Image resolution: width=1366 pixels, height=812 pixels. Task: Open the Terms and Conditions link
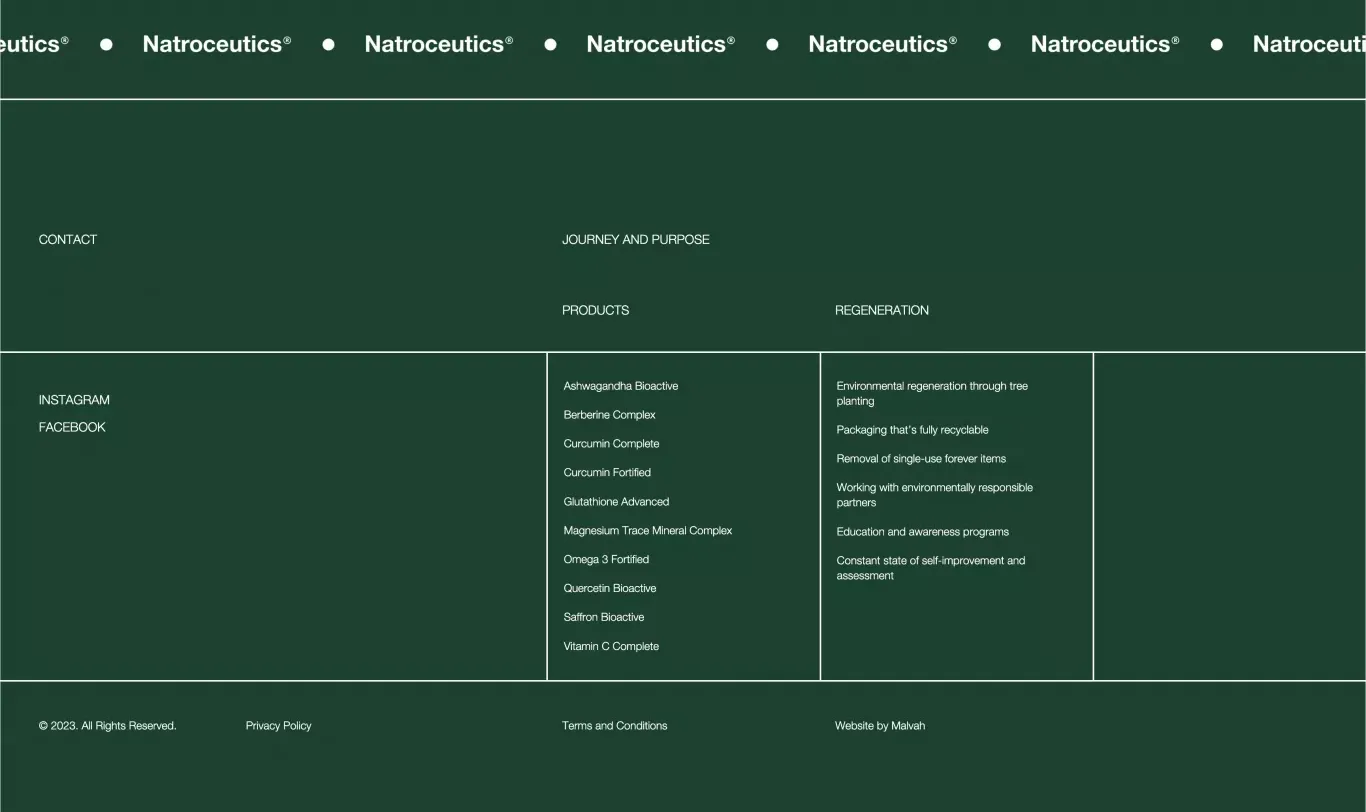pyautogui.click(x=615, y=726)
